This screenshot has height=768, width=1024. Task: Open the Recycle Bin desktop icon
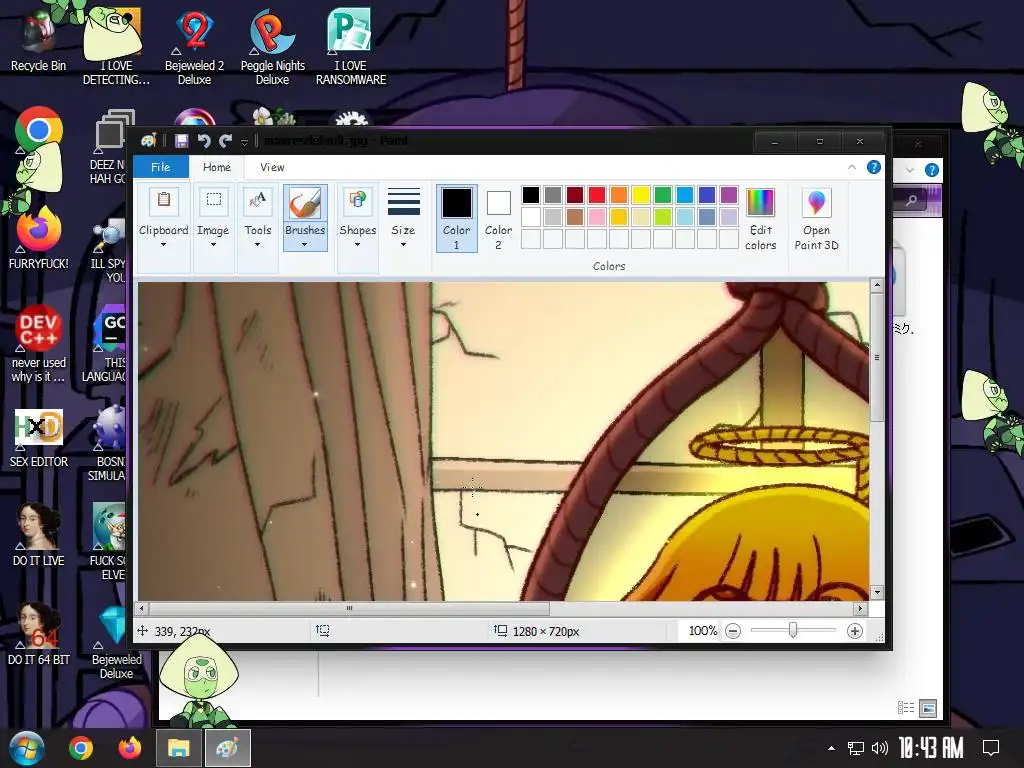[x=39, y=39]
